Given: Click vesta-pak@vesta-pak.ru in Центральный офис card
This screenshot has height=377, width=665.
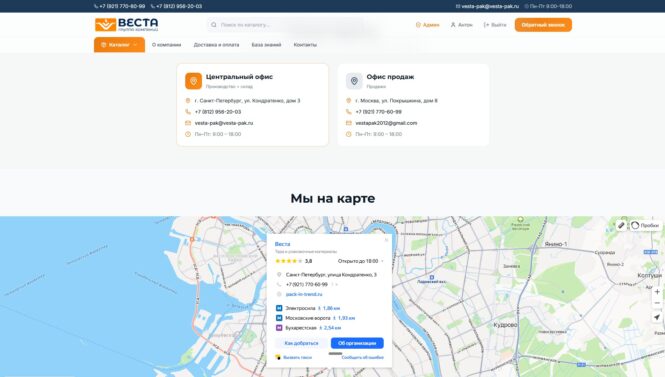Looking at the screenshot, I should point(224,123).
